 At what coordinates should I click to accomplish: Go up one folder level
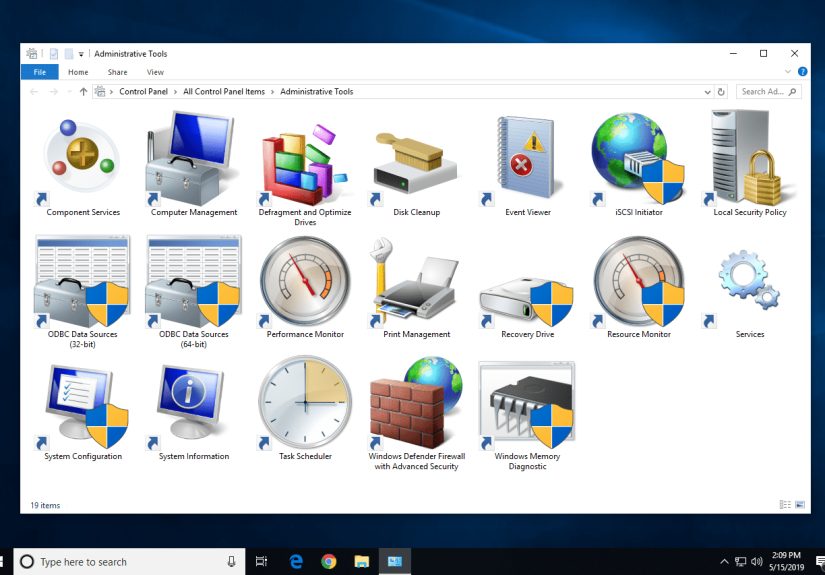(x=83, y=92)
